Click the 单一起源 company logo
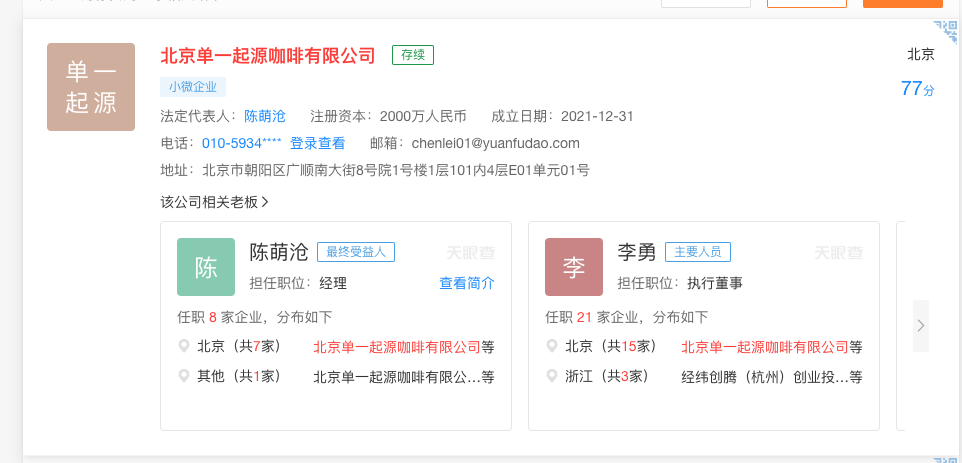The image size is (962, 463). tap(91, 87)
